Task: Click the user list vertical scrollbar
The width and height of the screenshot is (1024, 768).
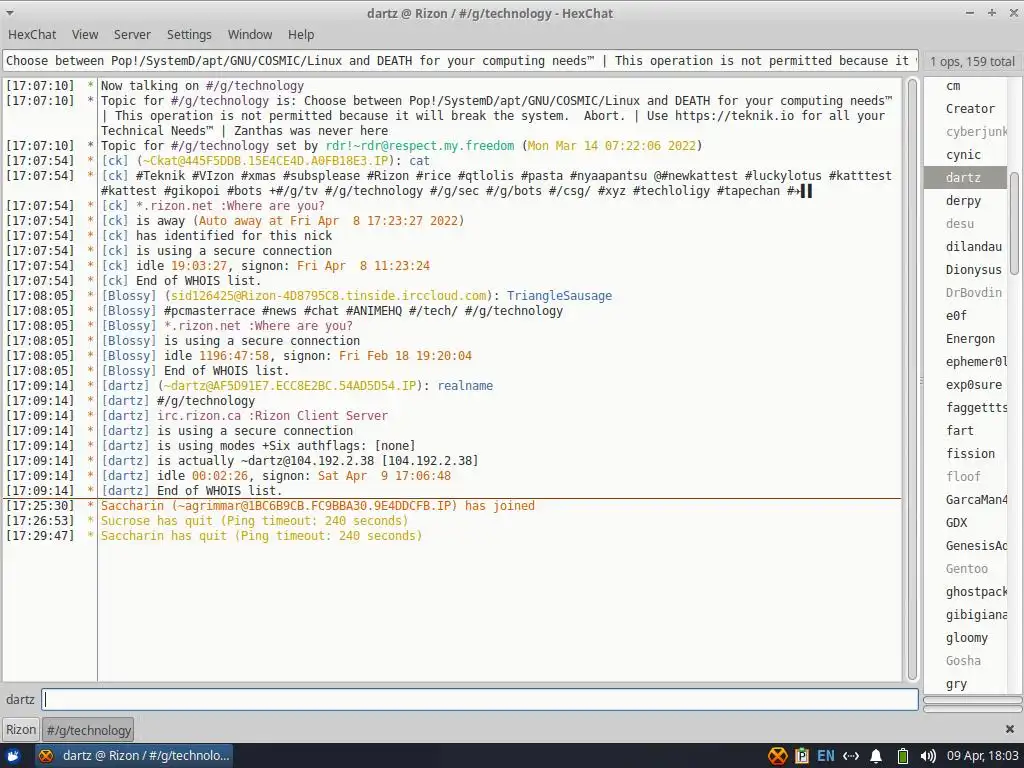Action: coord(1014,222)
